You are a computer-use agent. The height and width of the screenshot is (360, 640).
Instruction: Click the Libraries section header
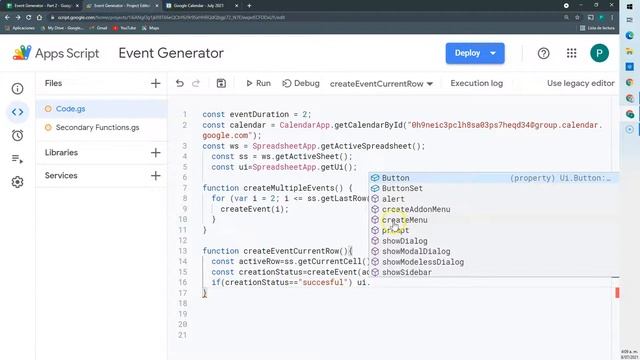pyautogui.click(x=61, y=153)
